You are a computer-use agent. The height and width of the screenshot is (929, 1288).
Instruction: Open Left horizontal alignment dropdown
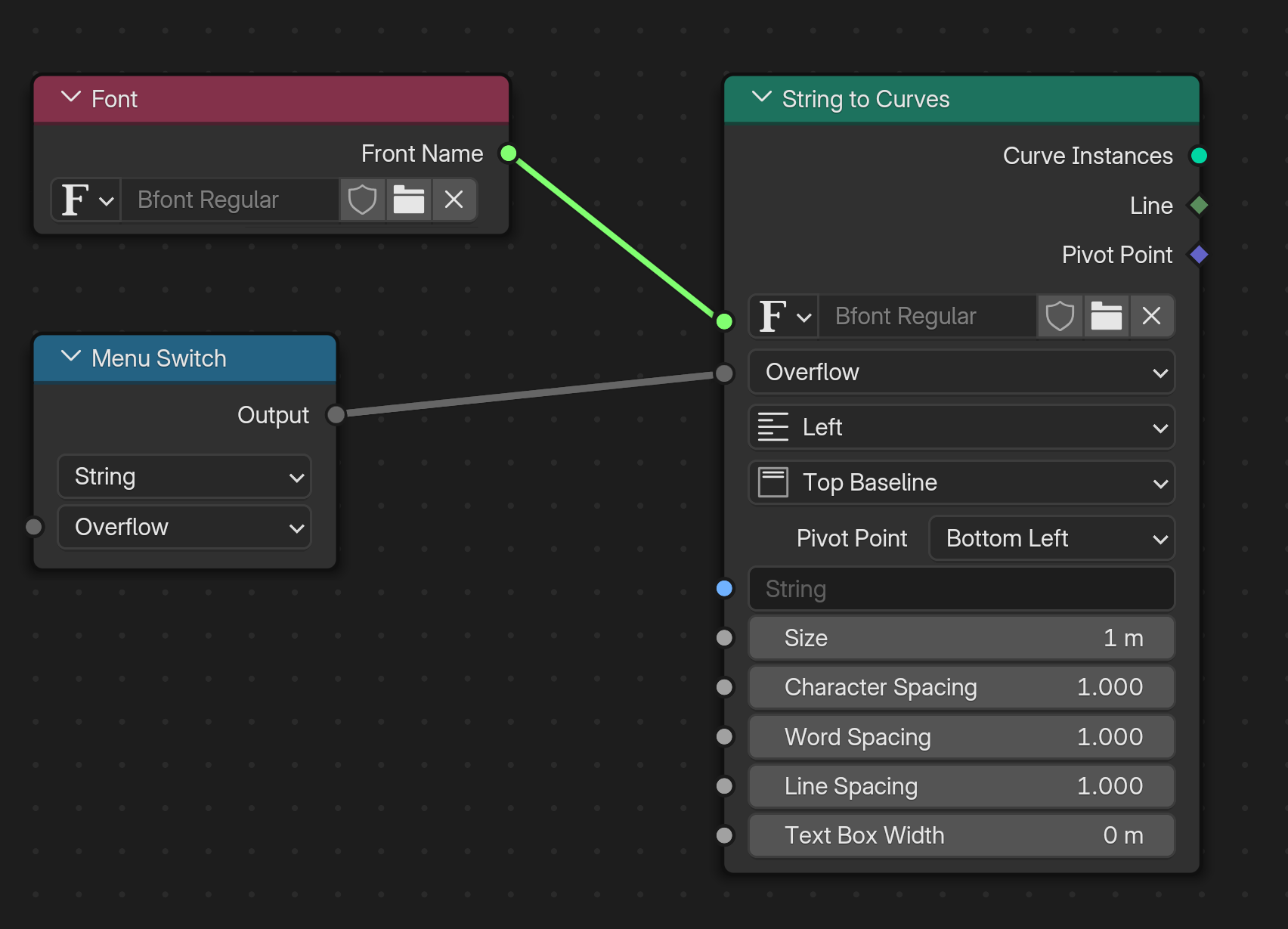click(x=961, y=427)
